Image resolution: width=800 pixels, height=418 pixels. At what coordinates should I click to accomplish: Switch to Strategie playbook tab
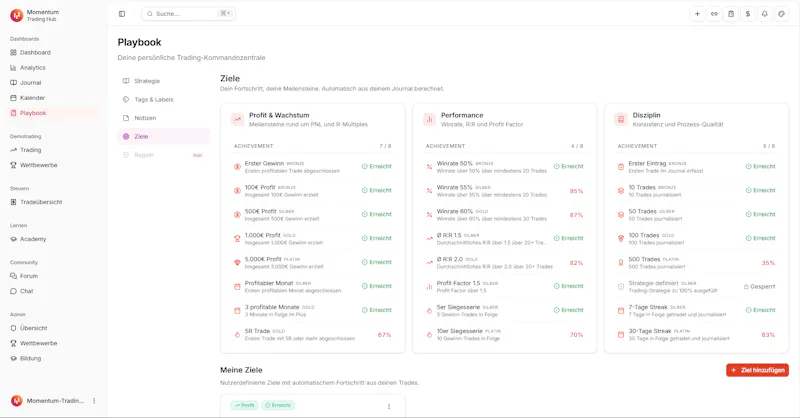tap(163, 81)
